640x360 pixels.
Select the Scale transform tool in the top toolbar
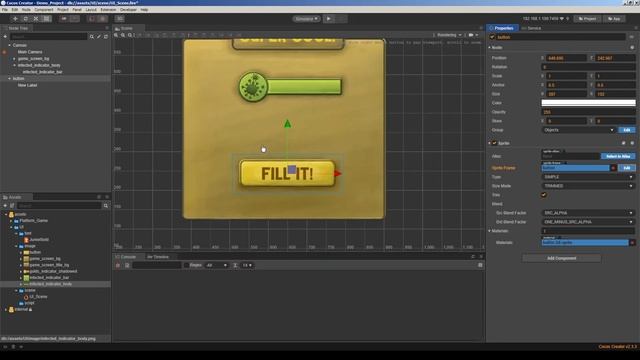tap(36, 19)
